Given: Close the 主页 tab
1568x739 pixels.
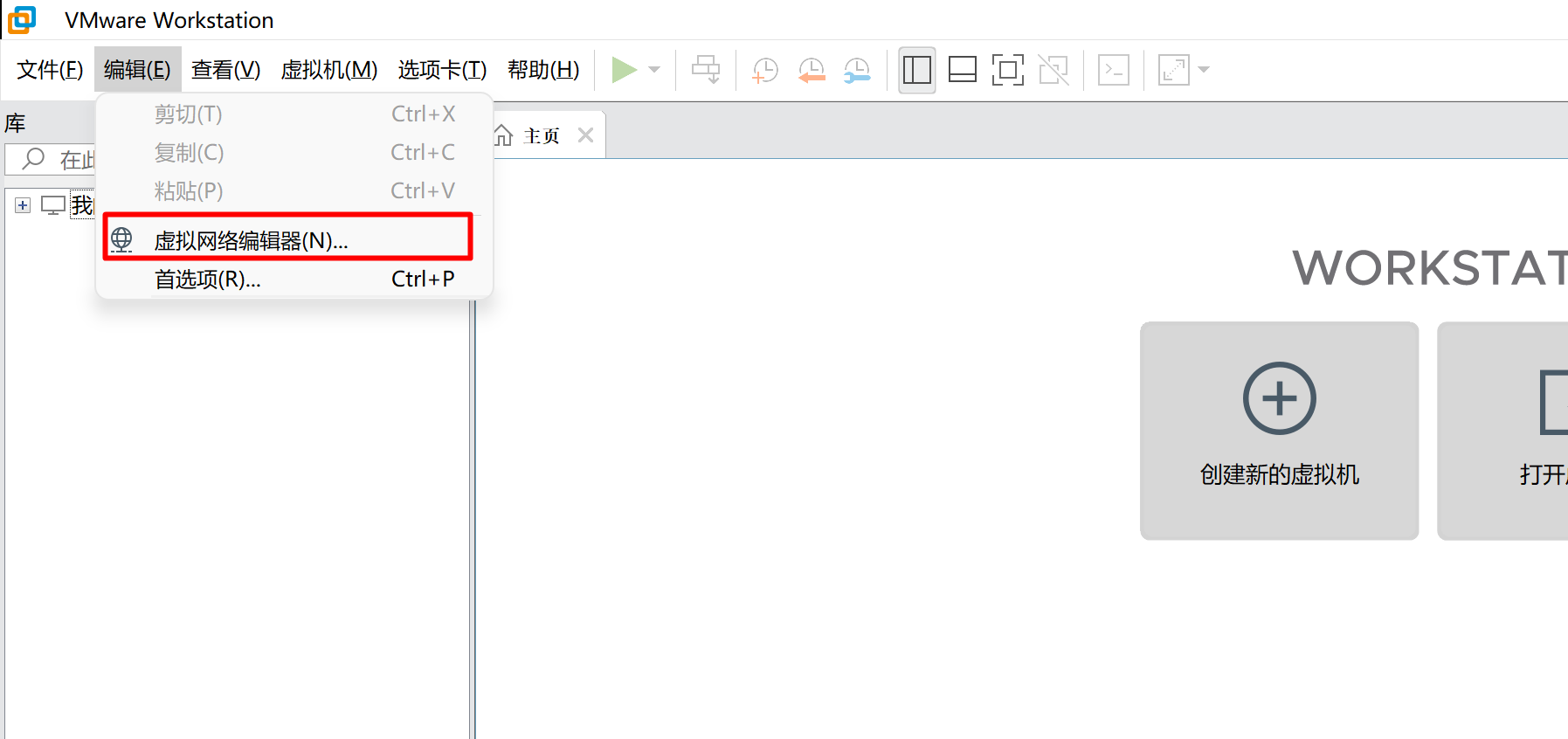Looking at the screenshot, I should point(585,135).
